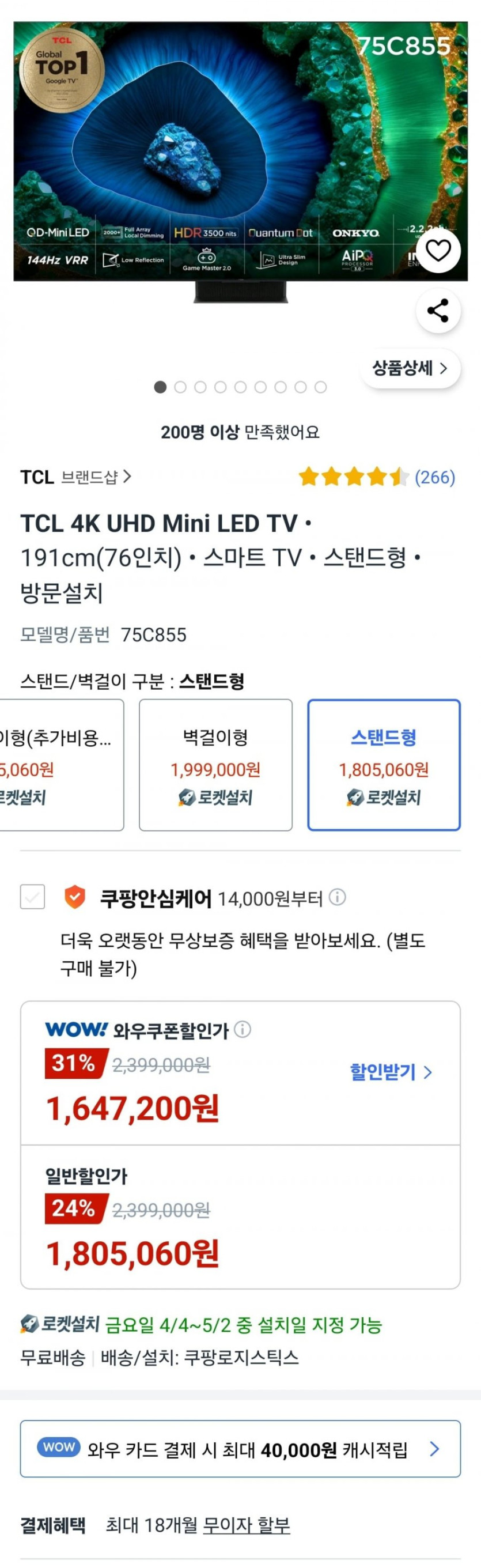
Task: Tap info icon next to 와우쿠폰할인가
Action: coord(243,1029)
